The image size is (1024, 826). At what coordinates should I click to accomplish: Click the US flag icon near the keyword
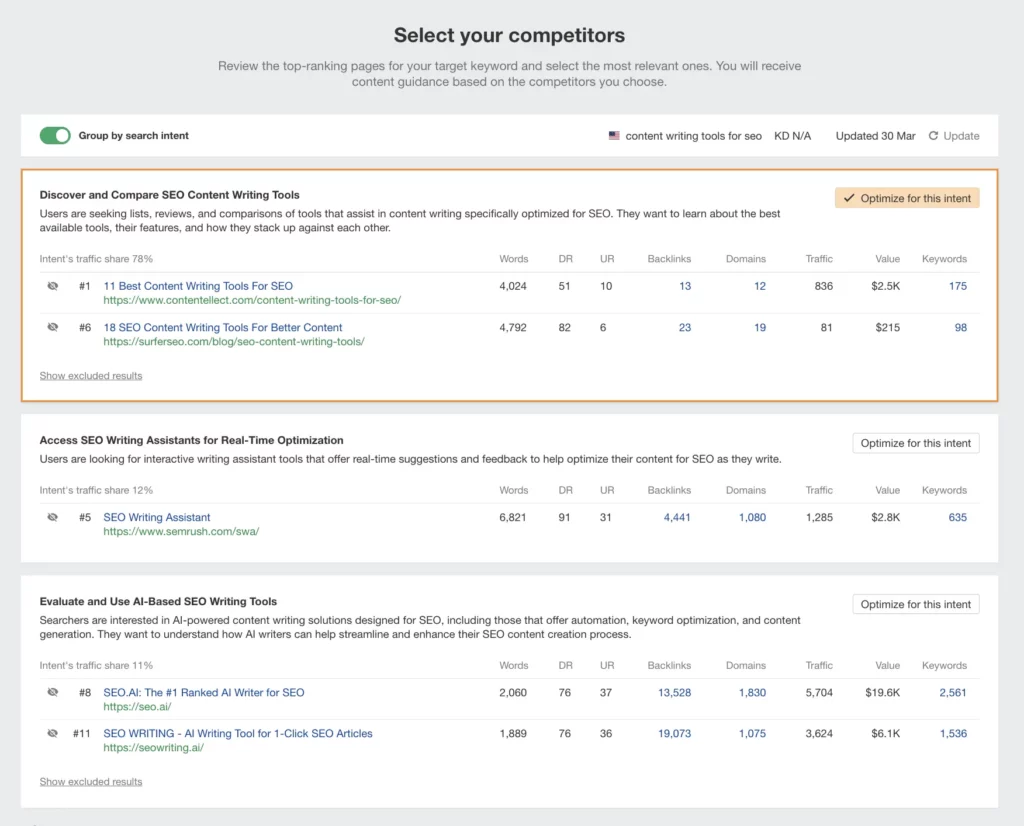point(615,135)
